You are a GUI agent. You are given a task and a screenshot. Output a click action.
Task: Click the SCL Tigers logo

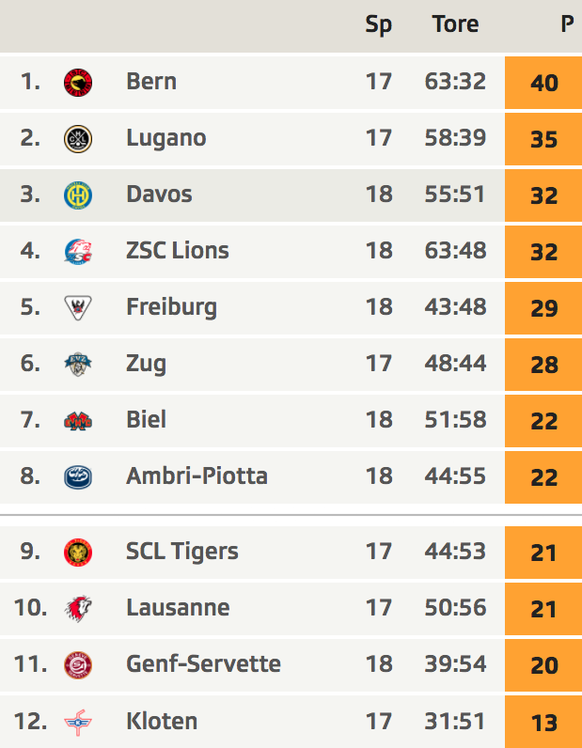78,552
